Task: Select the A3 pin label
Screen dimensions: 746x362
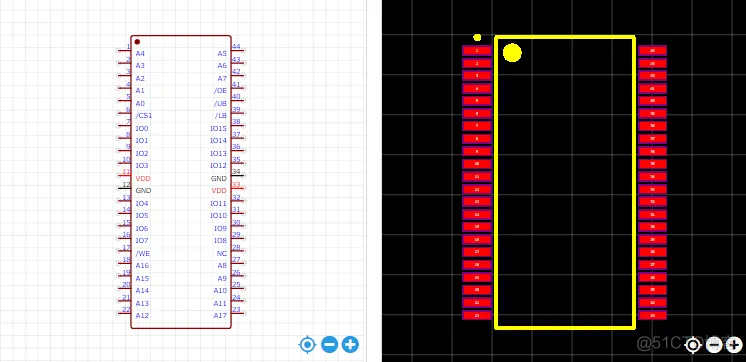Action: click(140, 66)
